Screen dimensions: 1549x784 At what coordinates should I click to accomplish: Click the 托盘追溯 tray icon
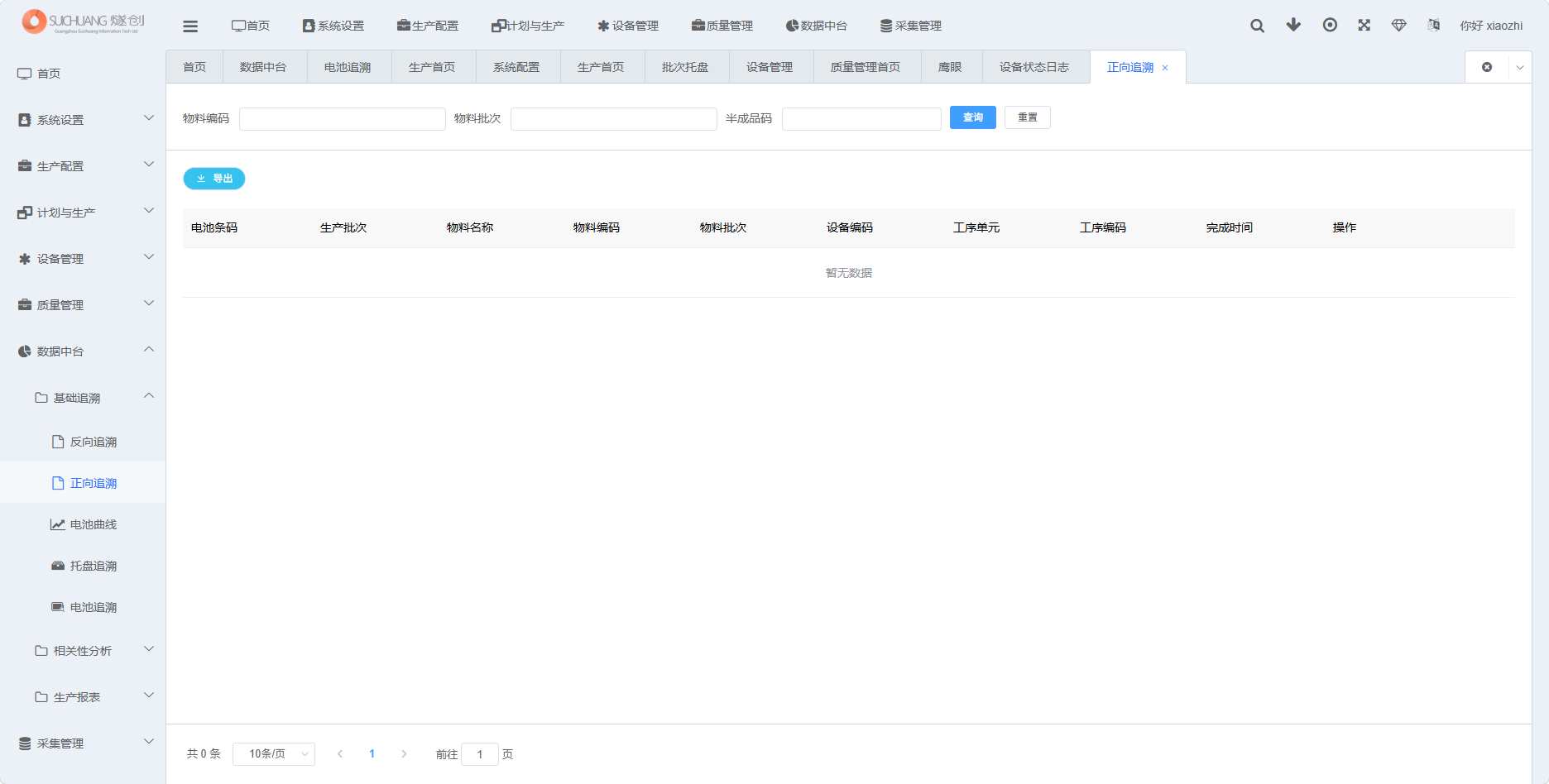coord(58,566)
